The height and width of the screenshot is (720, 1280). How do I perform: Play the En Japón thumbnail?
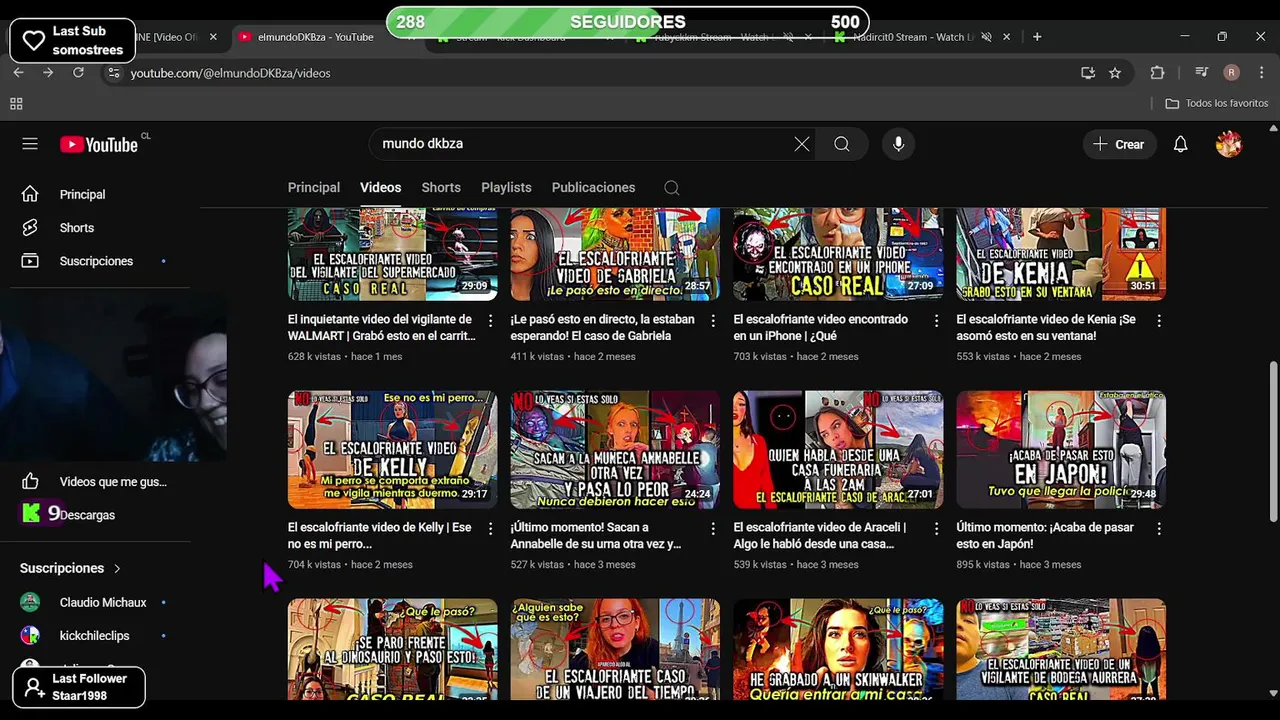click(x=1061, y=450)
